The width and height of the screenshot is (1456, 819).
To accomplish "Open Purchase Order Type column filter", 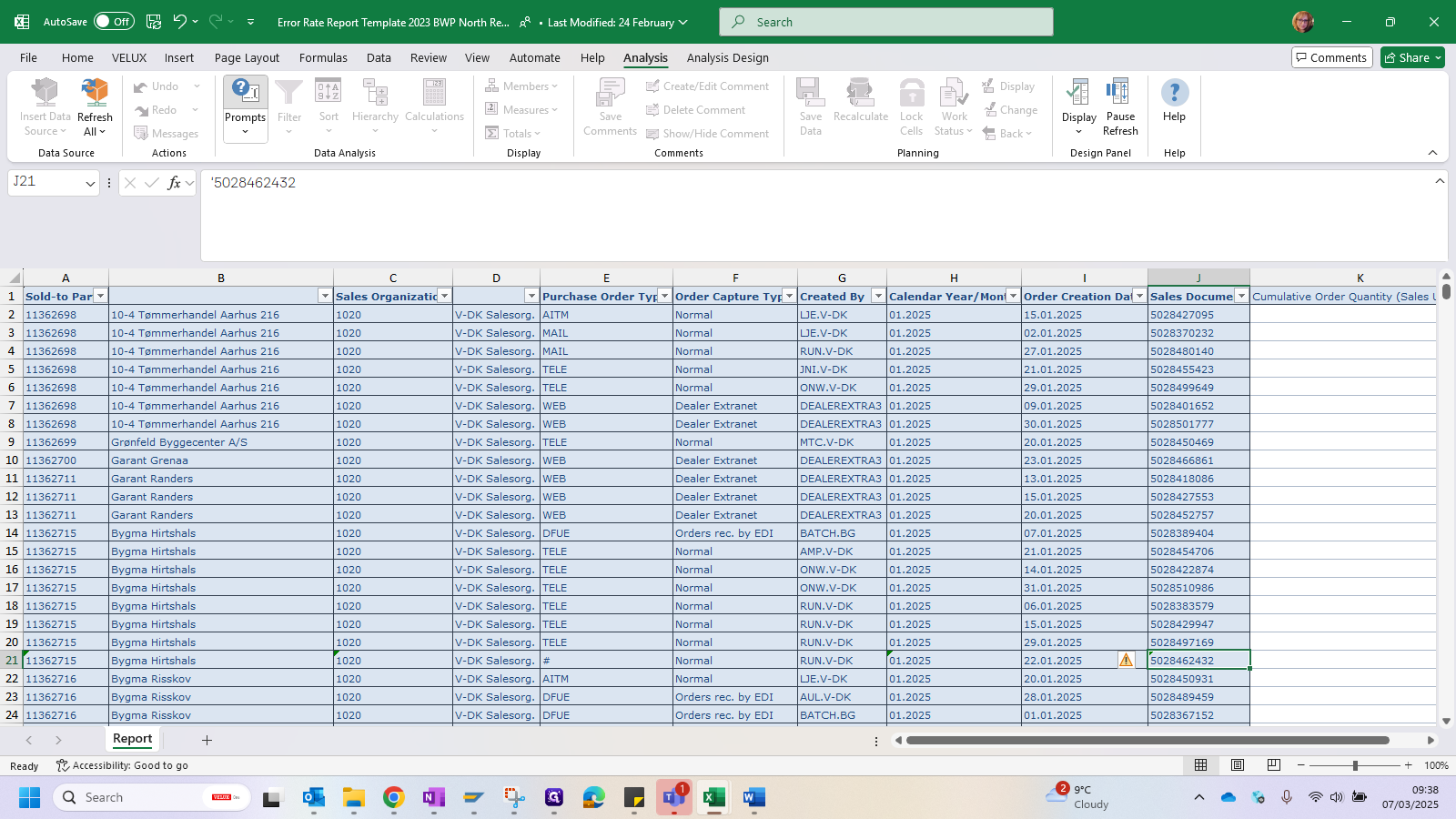I will pos(664,296).
